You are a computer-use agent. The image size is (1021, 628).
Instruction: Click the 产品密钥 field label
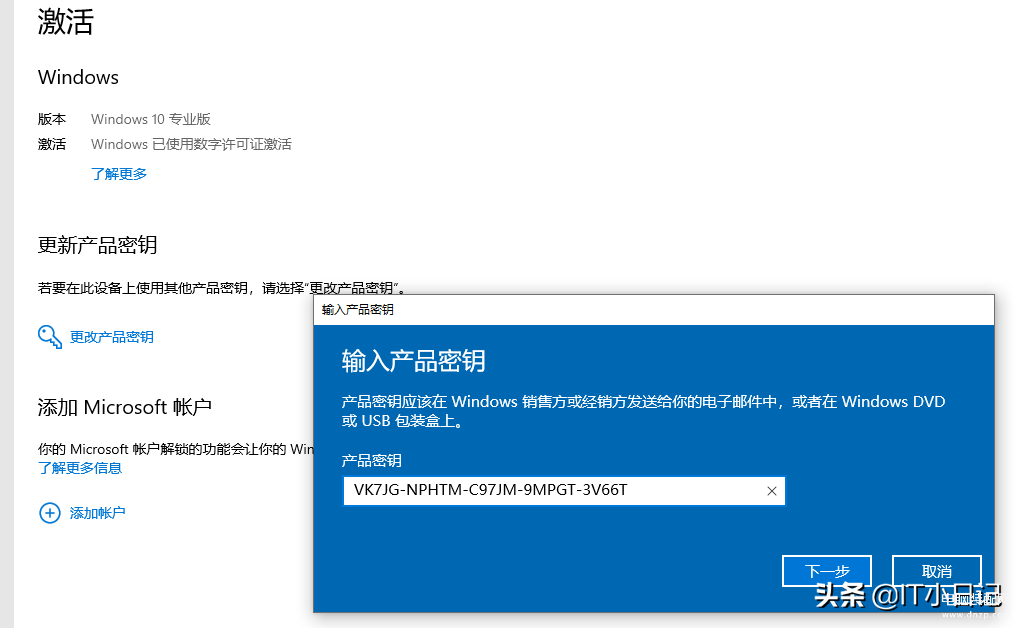pos(371,461)
